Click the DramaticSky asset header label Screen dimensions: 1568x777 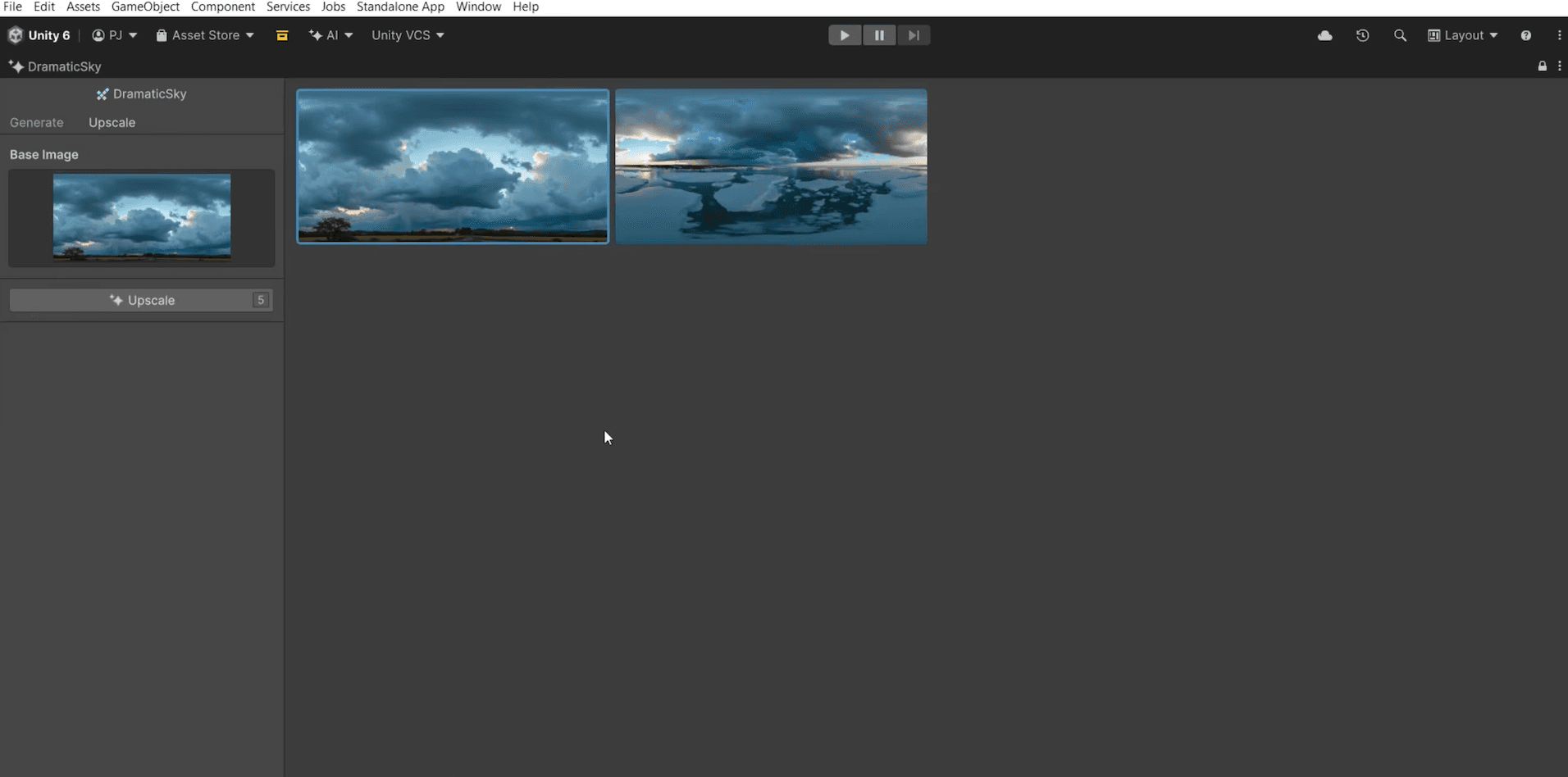[142, 94]
